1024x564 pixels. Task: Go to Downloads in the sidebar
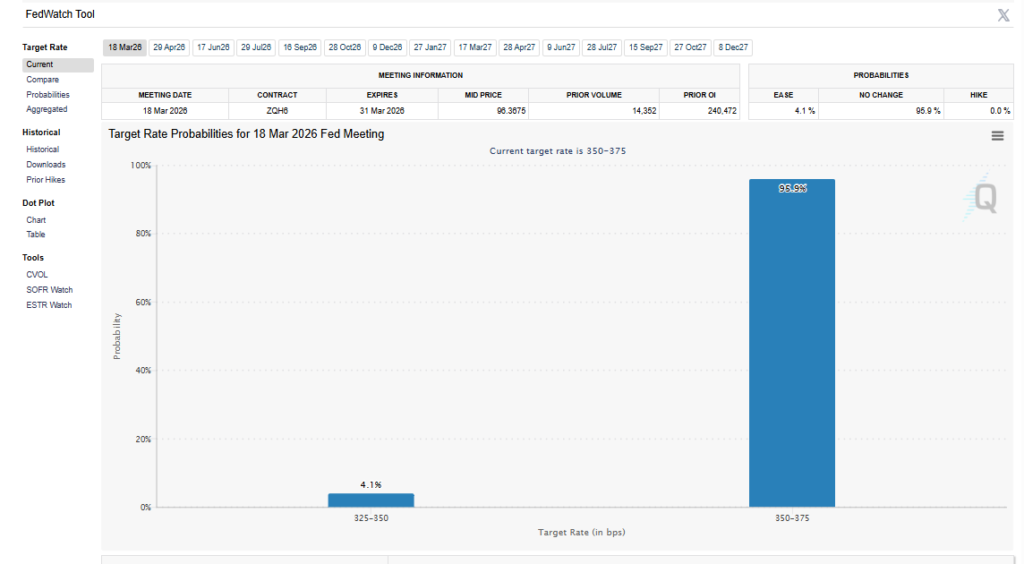[46, 164]
